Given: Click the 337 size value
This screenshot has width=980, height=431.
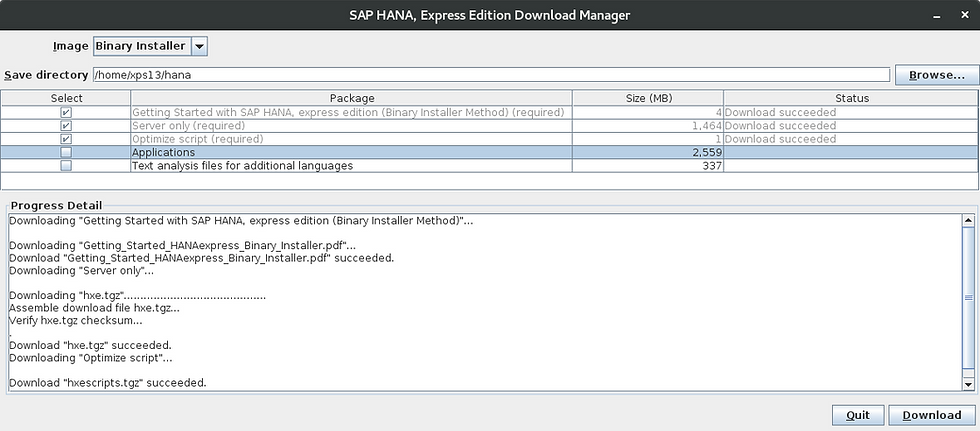Looking at the screenshot, I should [713, 166].
